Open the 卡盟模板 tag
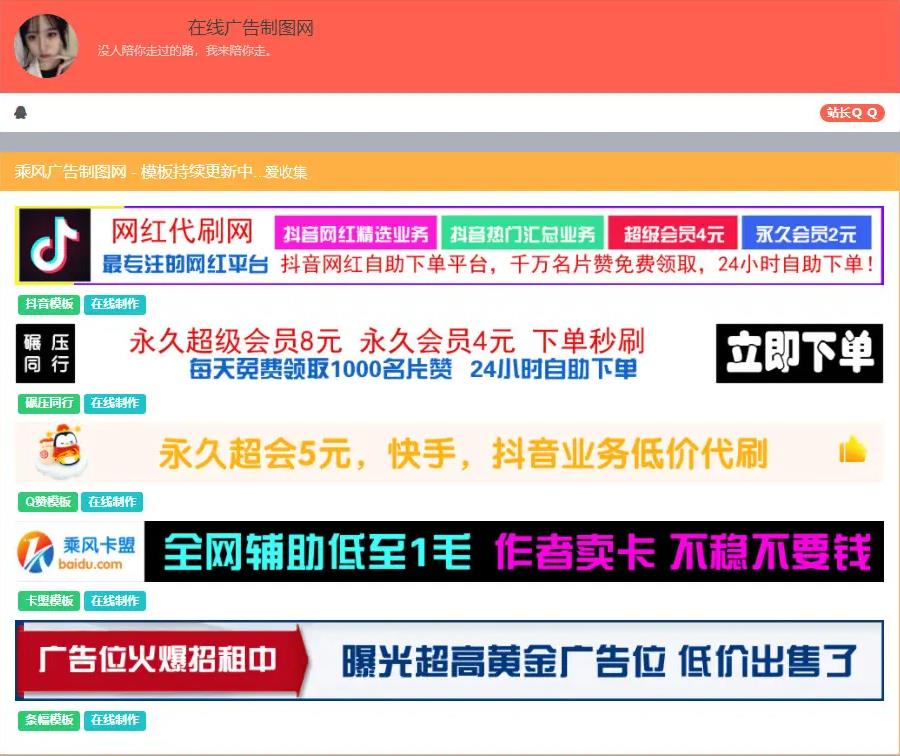The image size is (900, 756). (49, 601)
